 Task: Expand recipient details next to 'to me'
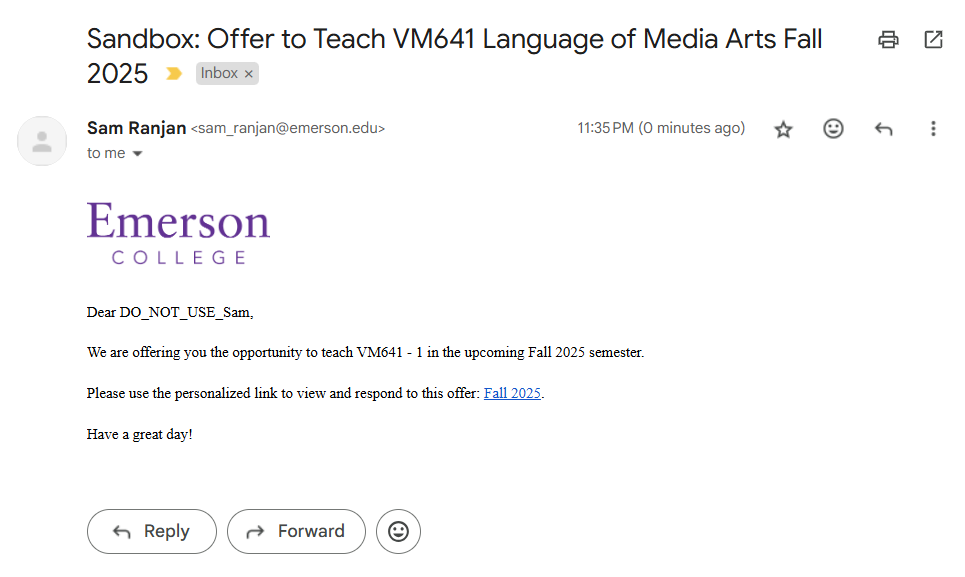coord(138,154)
